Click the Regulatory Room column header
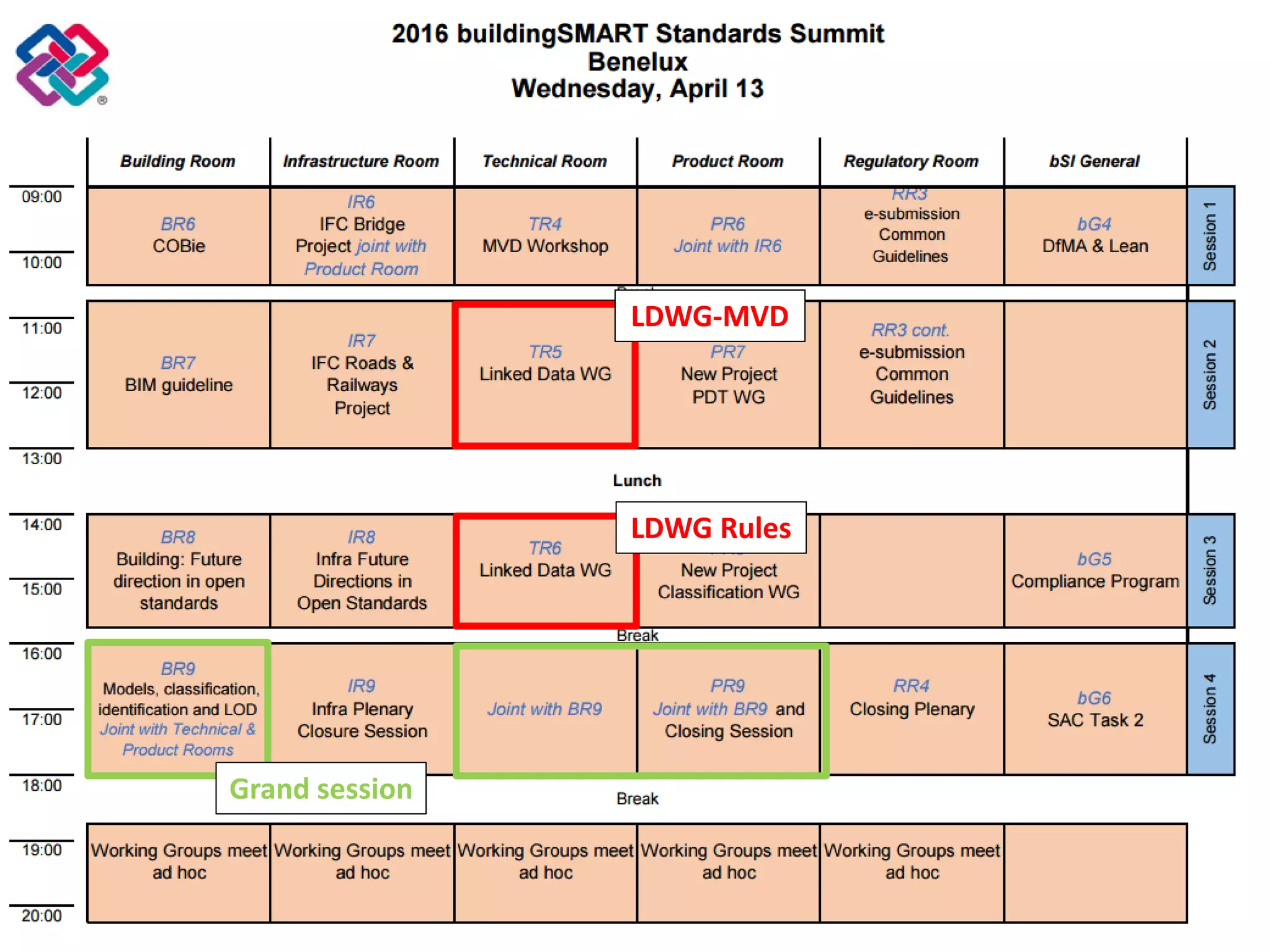Screen dimensions: 1270x952 point(910,161)
